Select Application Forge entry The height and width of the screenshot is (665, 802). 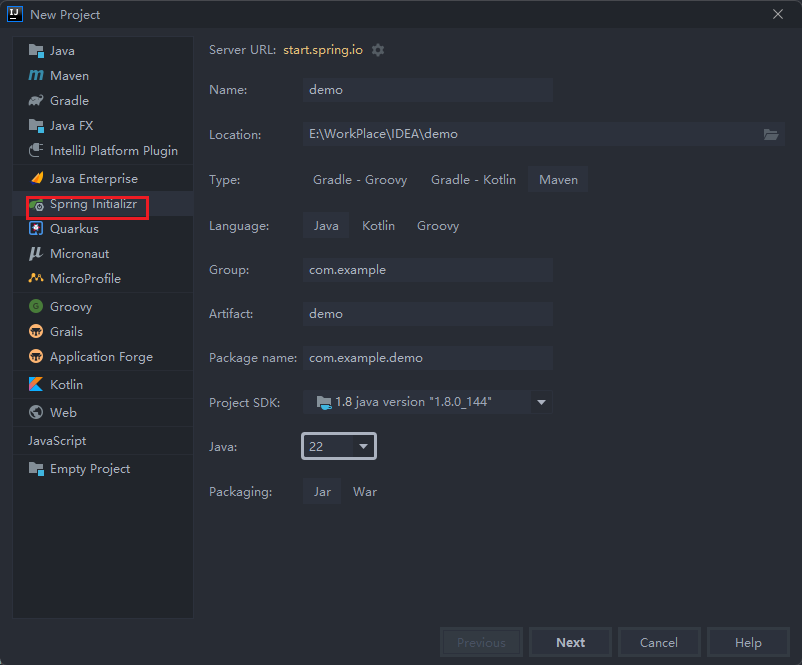(x=103, y=357)
